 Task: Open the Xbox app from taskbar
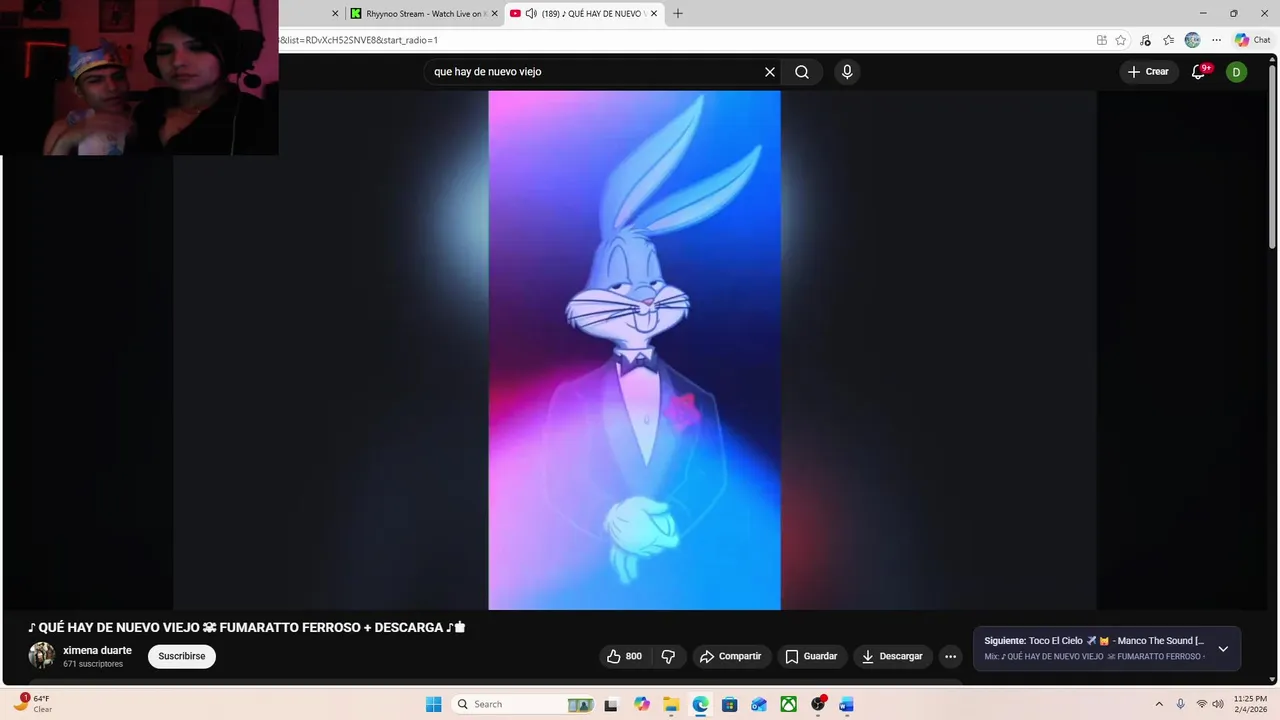click(789, 704)
